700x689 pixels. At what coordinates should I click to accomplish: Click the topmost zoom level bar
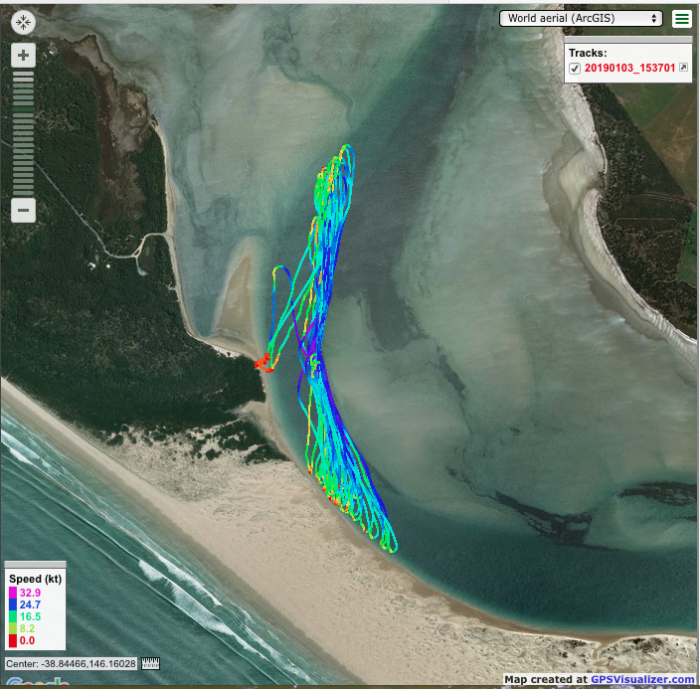(x=23, y=75)
